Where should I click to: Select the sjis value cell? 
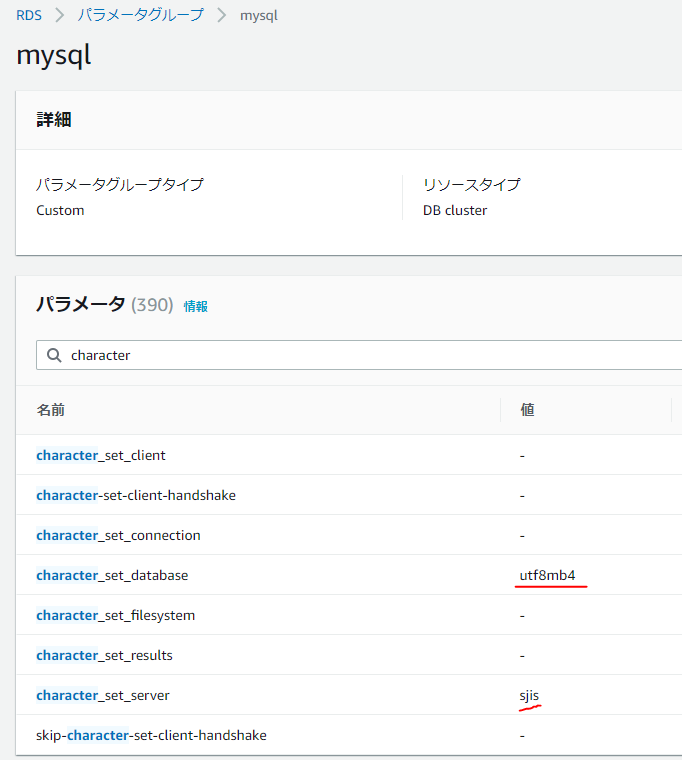[529, 696]
